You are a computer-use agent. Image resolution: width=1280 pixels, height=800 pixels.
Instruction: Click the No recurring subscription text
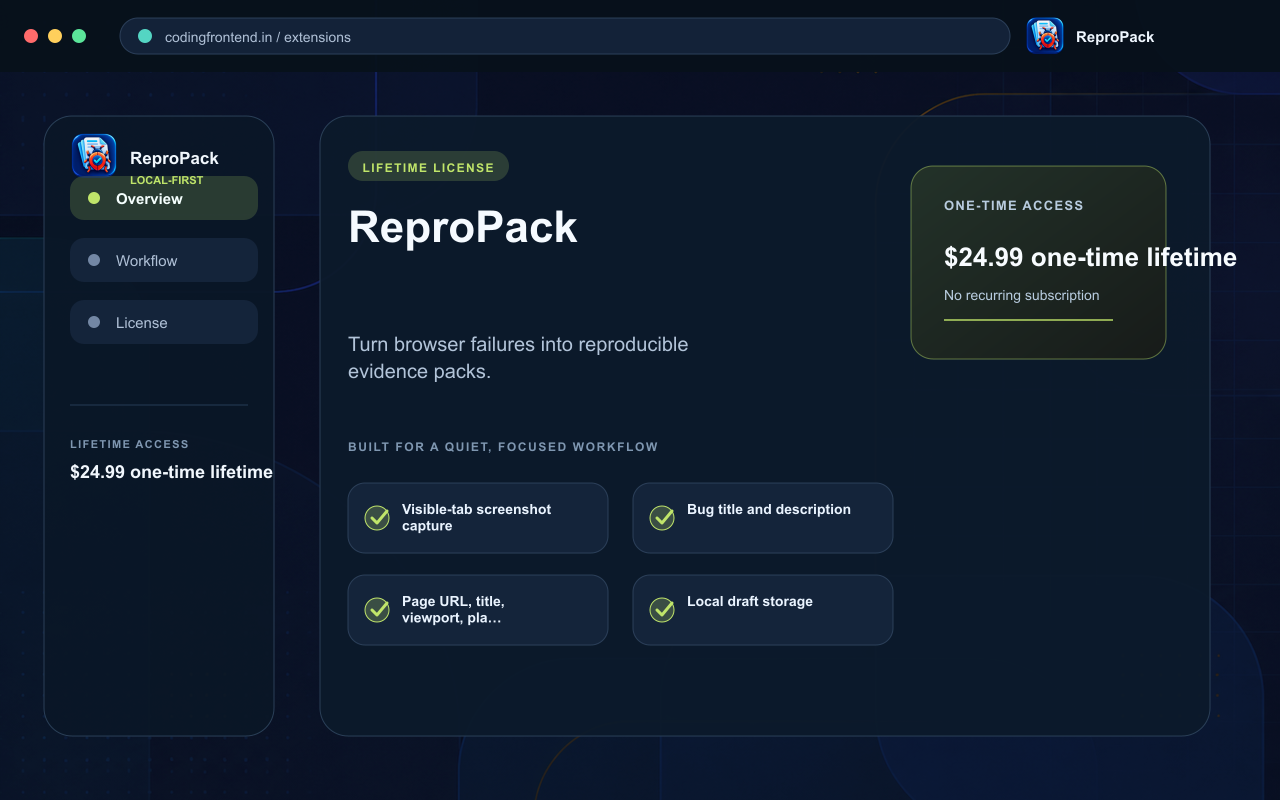(1022, 295)
